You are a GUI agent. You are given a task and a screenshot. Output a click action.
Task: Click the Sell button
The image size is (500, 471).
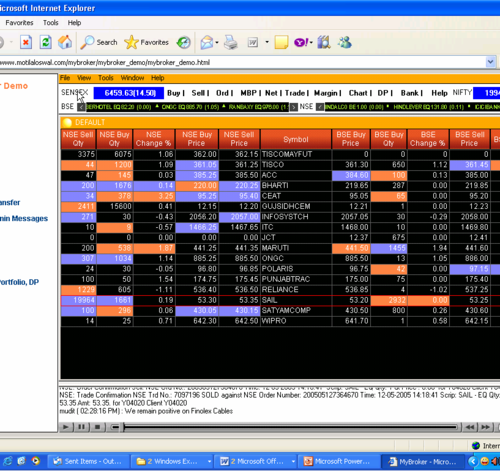(x=198, y=93)
